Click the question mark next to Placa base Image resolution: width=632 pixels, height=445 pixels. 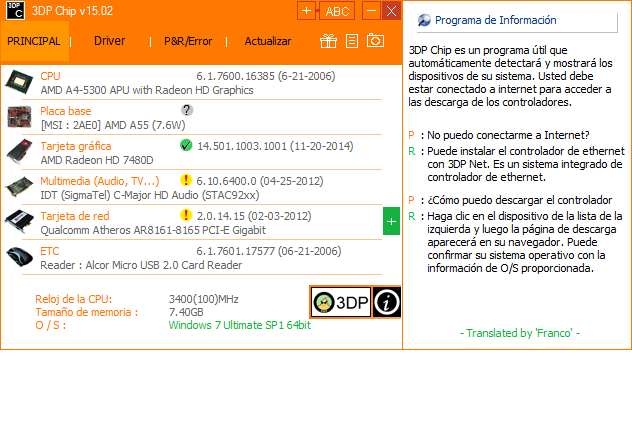tap(187, 110)
